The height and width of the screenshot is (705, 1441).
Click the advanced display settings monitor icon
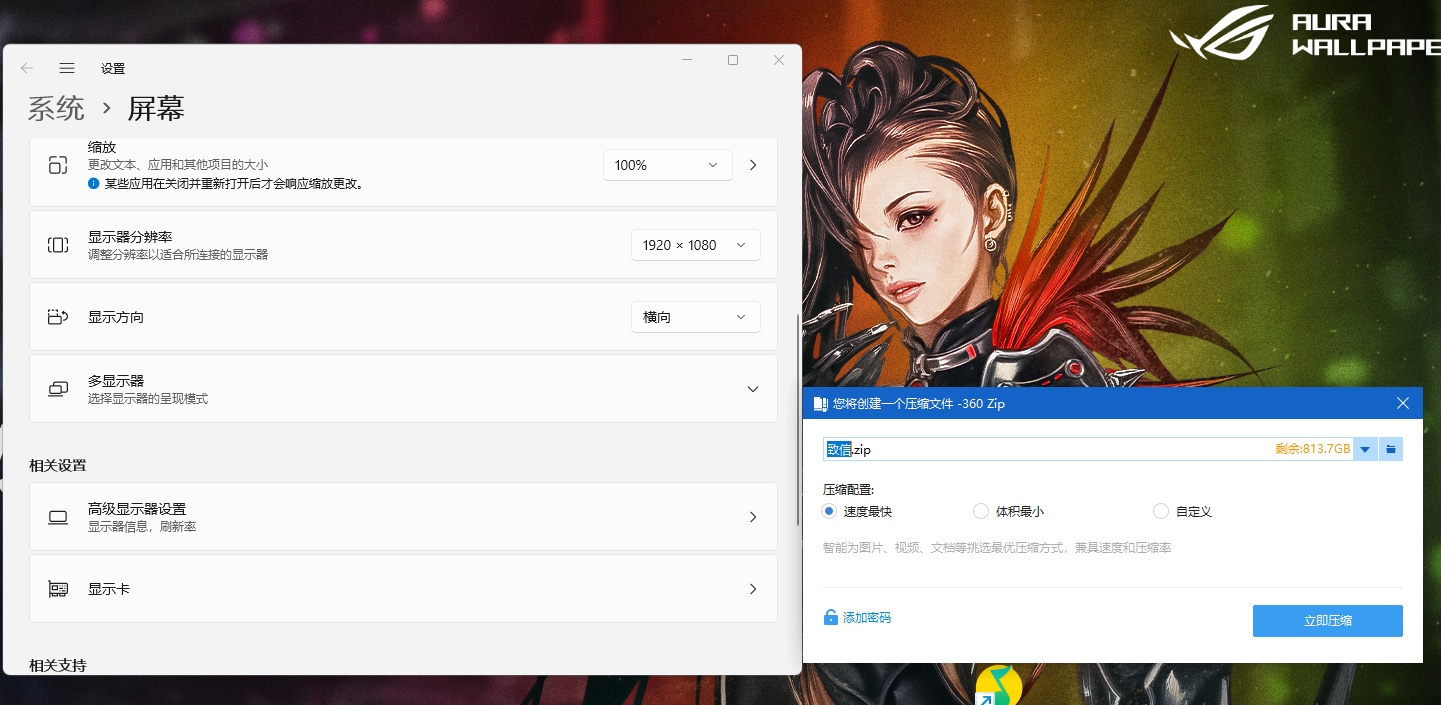point(58,517)
